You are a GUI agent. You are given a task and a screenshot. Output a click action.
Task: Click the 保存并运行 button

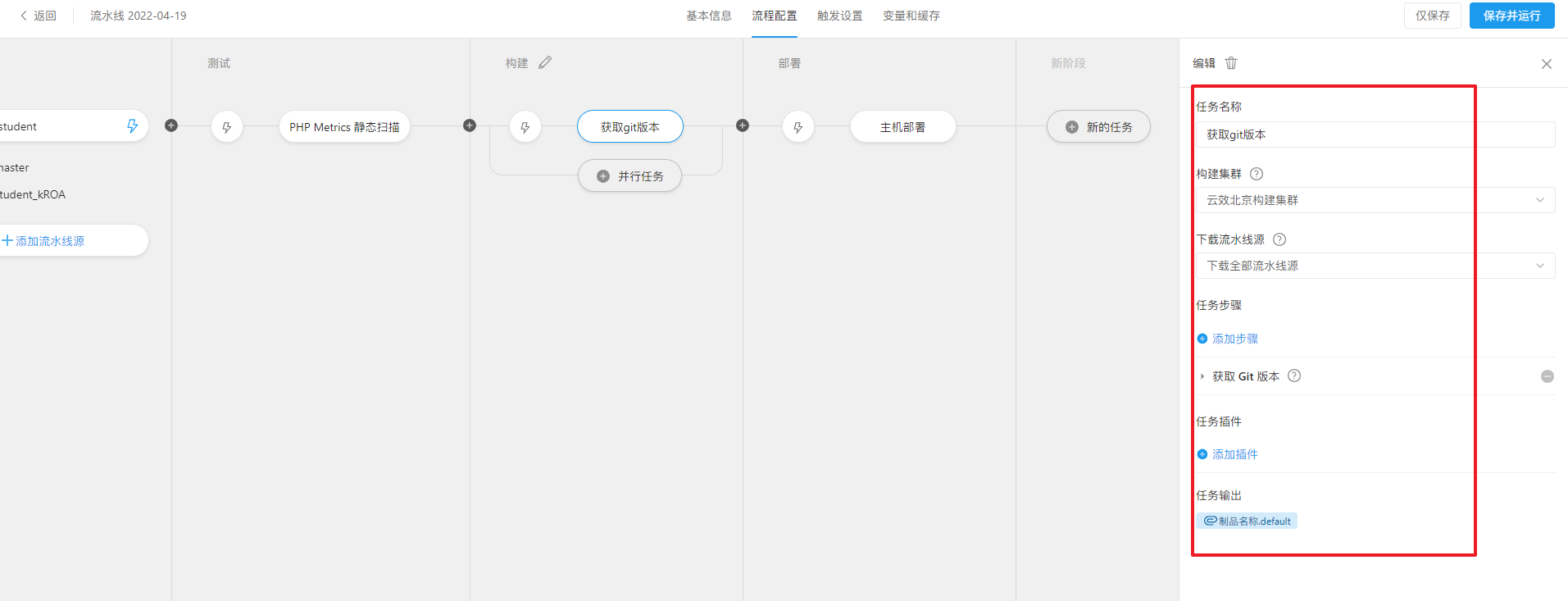click(x=1512, y=16)
